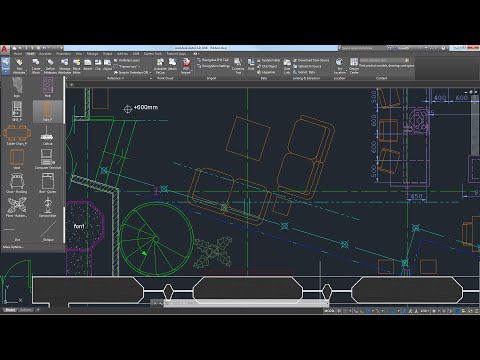Click the Autodesk ReCap tool
The image size is (480, 360).
point(160,65)
